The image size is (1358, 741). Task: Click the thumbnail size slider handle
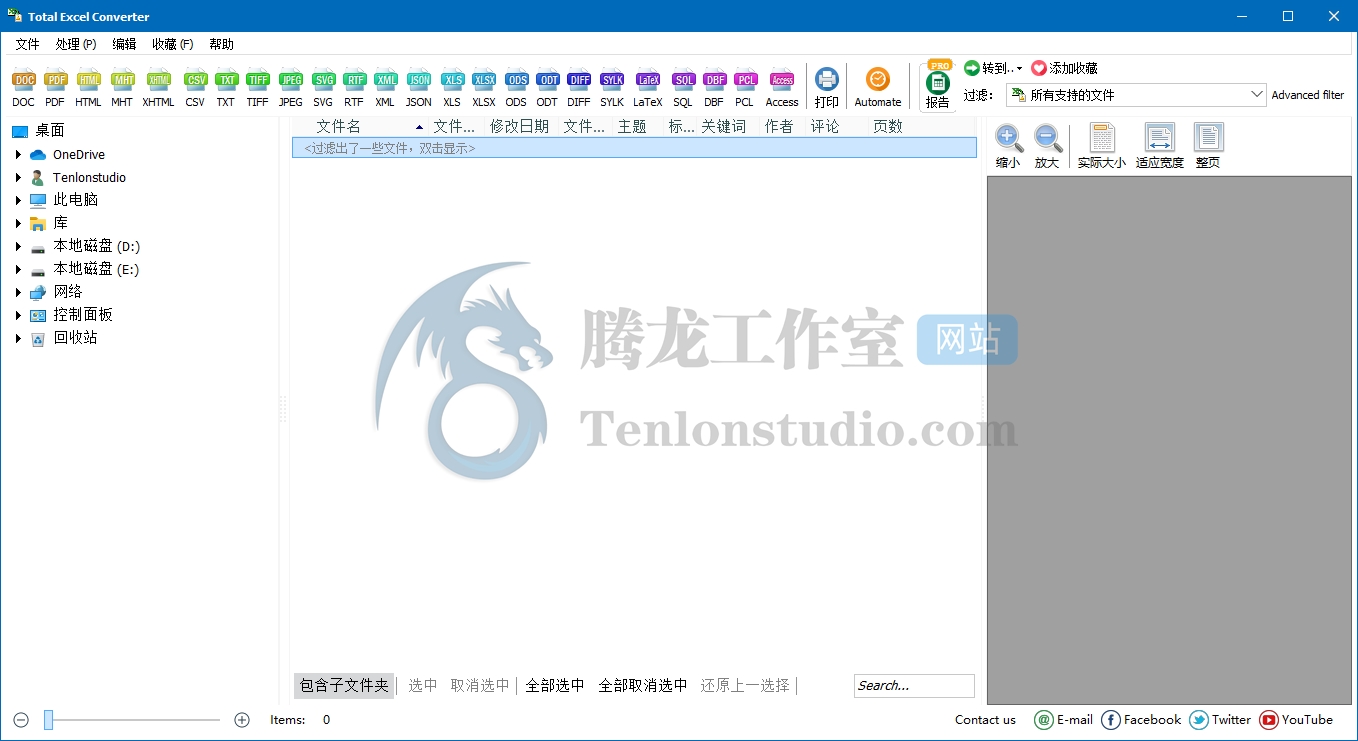tap(48, 719)
